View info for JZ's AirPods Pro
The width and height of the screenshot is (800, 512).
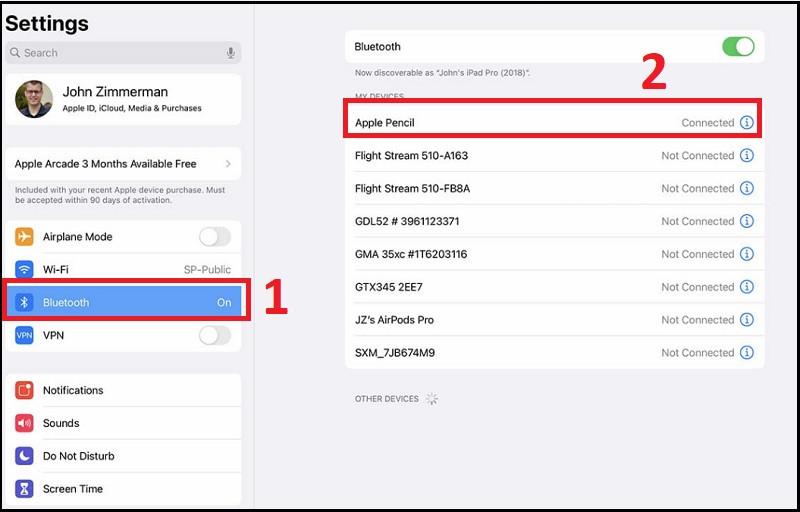[x=746, y=320]
